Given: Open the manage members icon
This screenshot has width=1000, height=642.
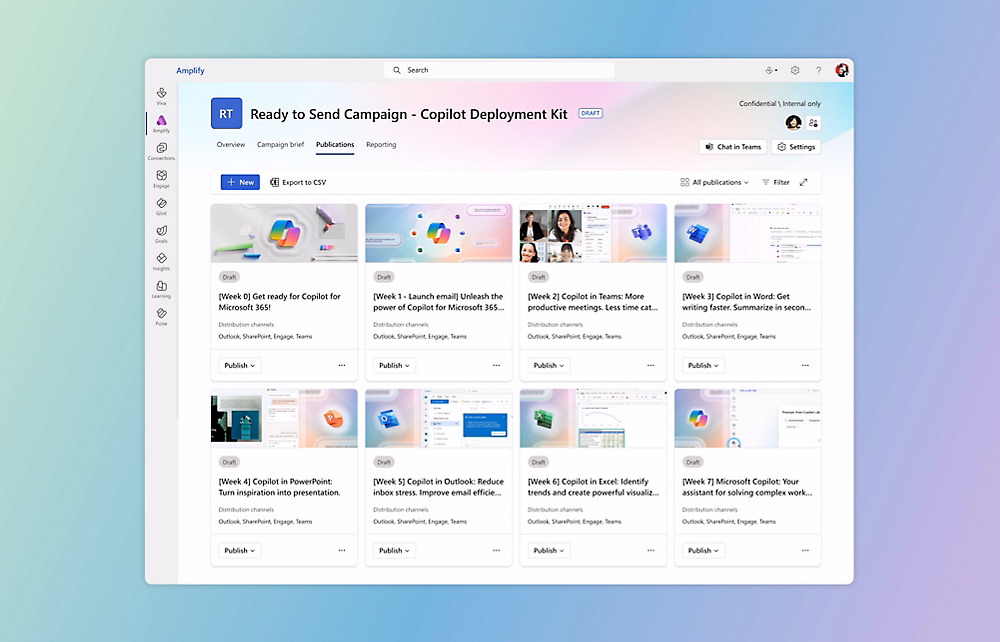Looking at the screenshot, I should pyautogui.click(x=813, y=122).
